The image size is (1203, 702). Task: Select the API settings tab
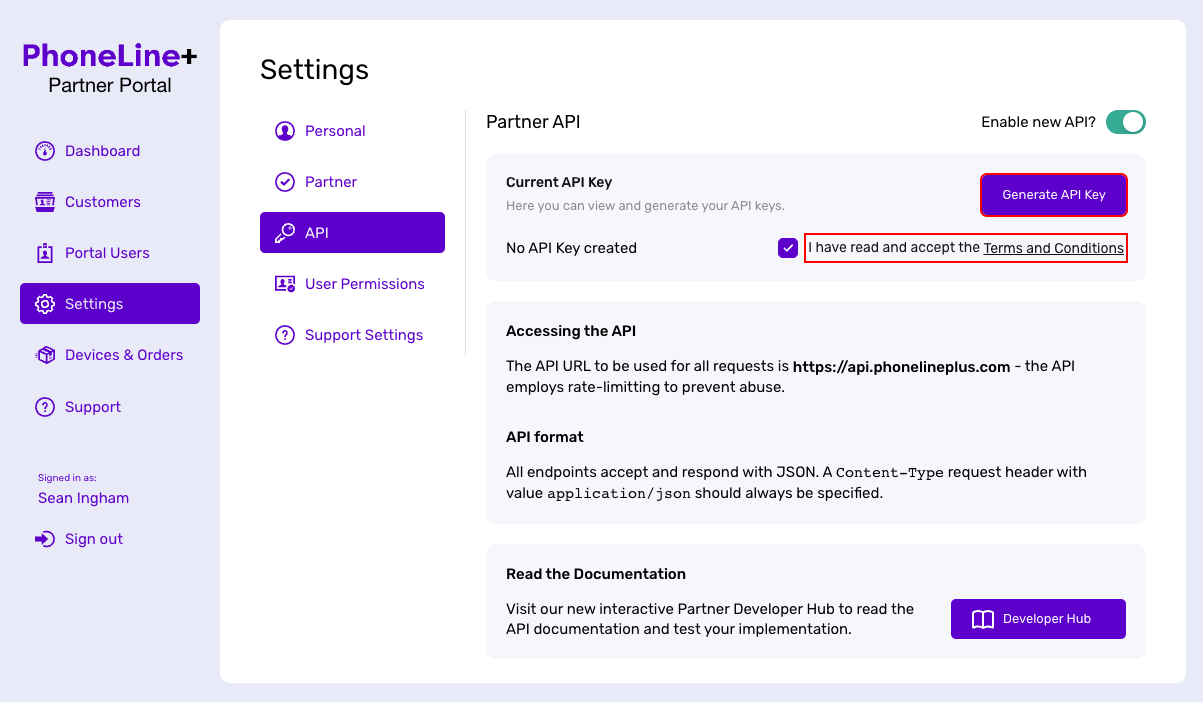click(352, 233)
